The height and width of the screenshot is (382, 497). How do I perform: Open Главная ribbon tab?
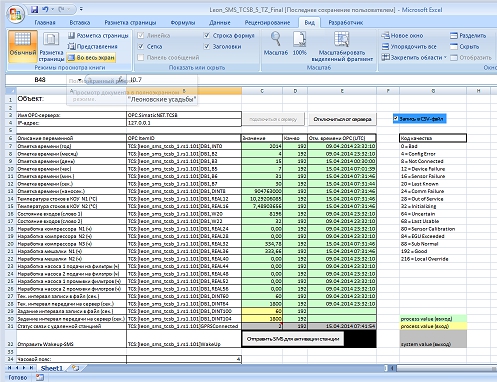pyautogui.click(x=45, y=23)
